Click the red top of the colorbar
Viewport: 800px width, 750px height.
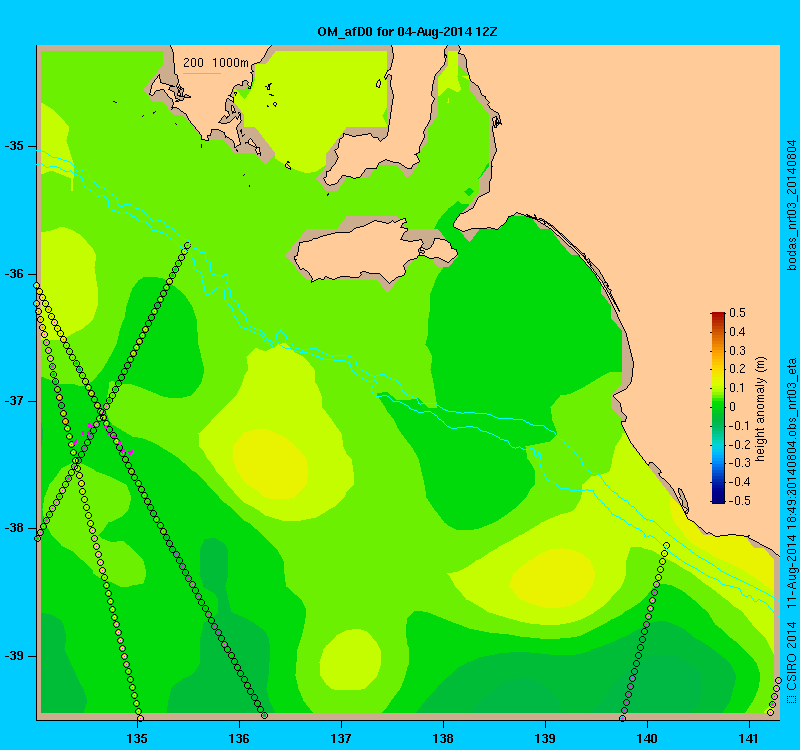(718, 317)
